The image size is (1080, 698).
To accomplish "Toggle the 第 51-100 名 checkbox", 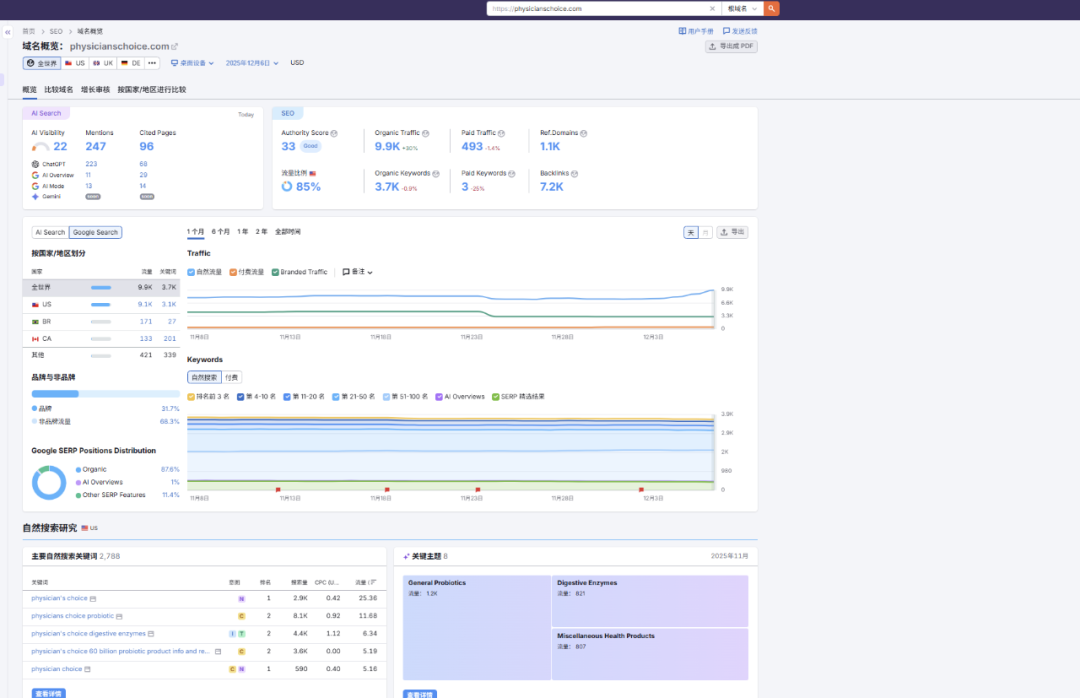I will coord(386,397).
